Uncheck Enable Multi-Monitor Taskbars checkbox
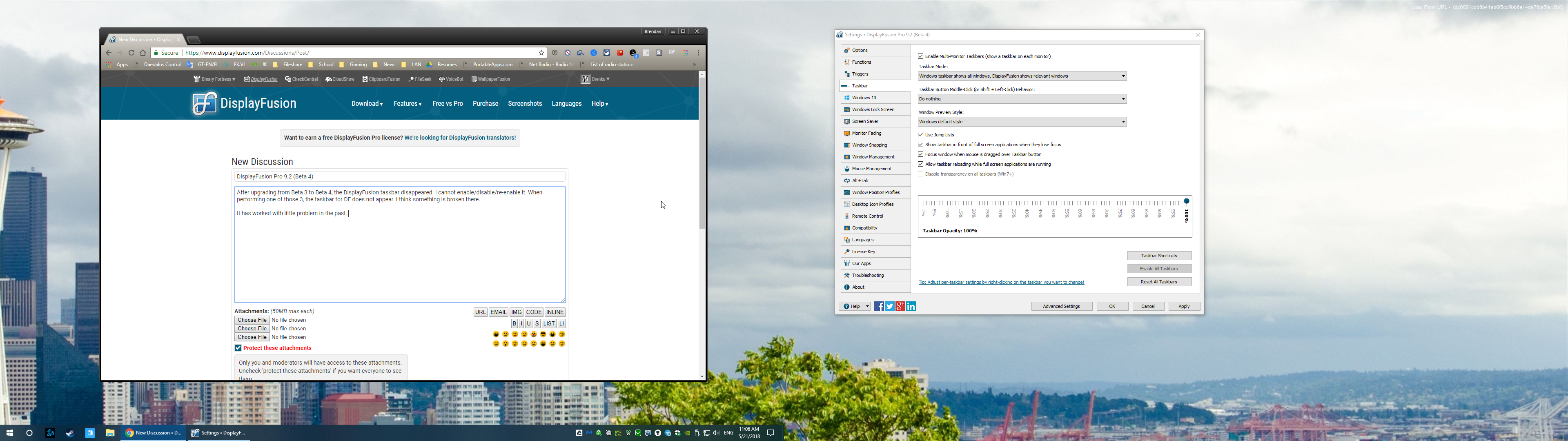 (921, 57)
